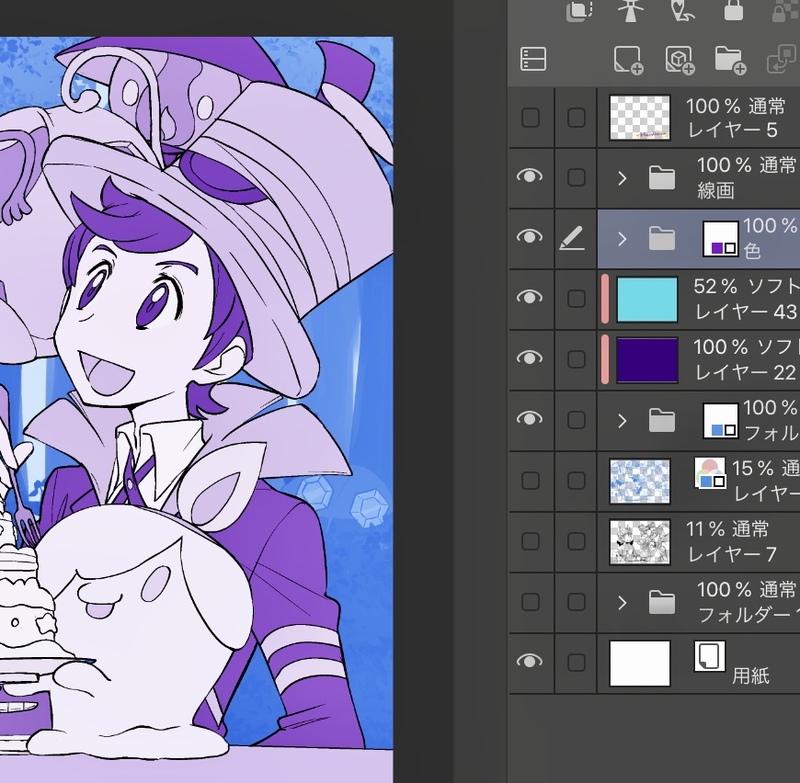Click blue layer color thumbnail of フォル folder
This screenshot has width=800, height=783.
point(720,421)
